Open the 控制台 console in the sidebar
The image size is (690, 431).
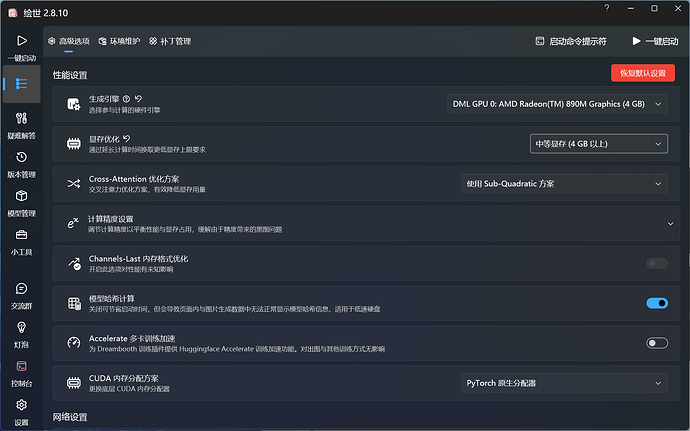pos(21,372)
